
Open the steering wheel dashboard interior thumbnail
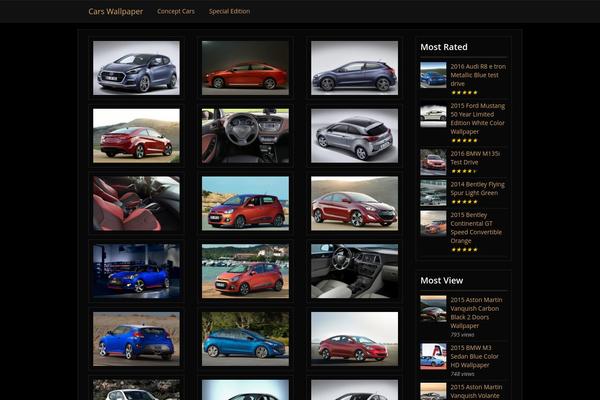[x=245, y=136]
